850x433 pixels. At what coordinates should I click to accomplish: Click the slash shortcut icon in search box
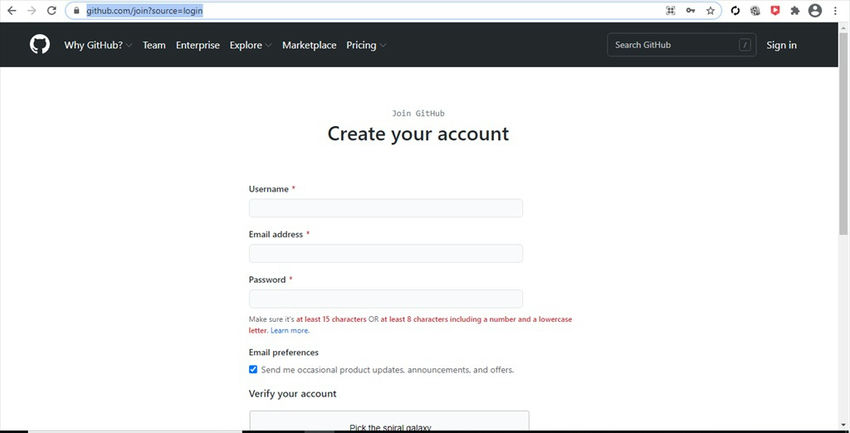tap(745, 45)
